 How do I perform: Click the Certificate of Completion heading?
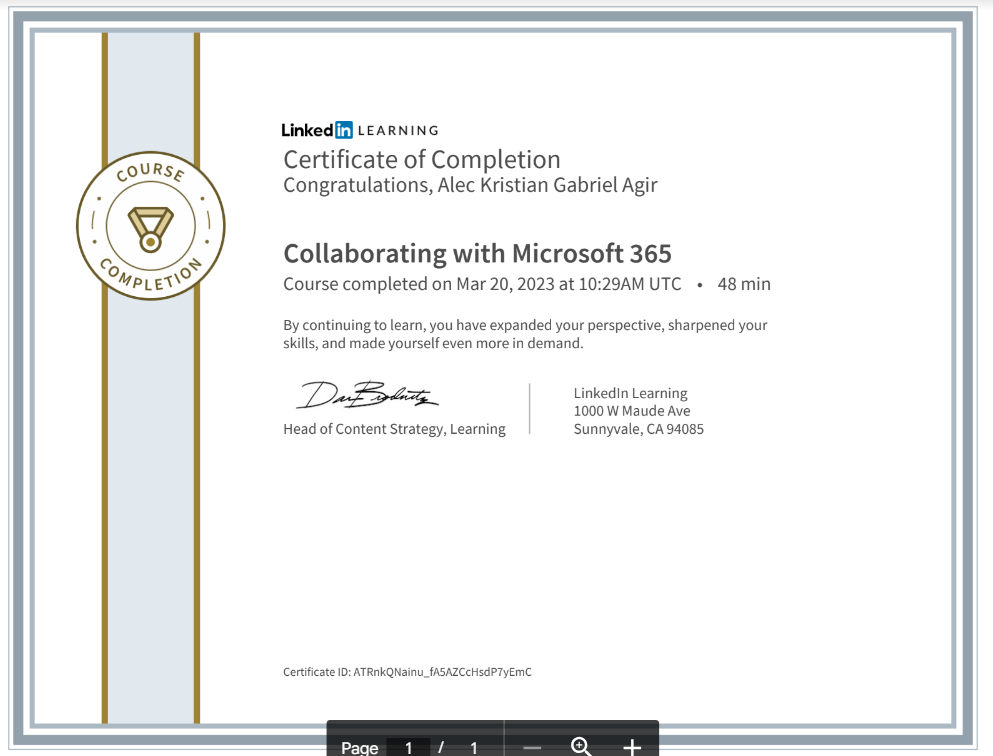pos(422,160)
